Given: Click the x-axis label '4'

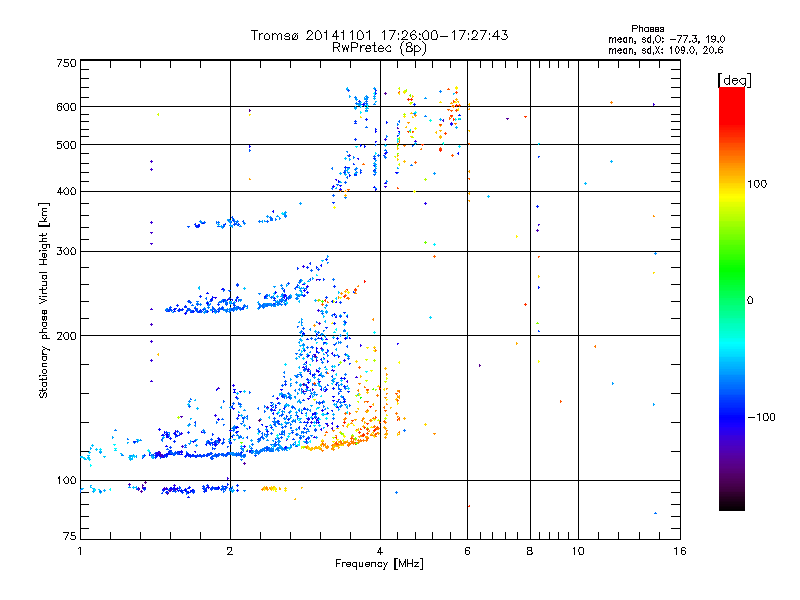Looking at the screenshot, I should [380, 551].
